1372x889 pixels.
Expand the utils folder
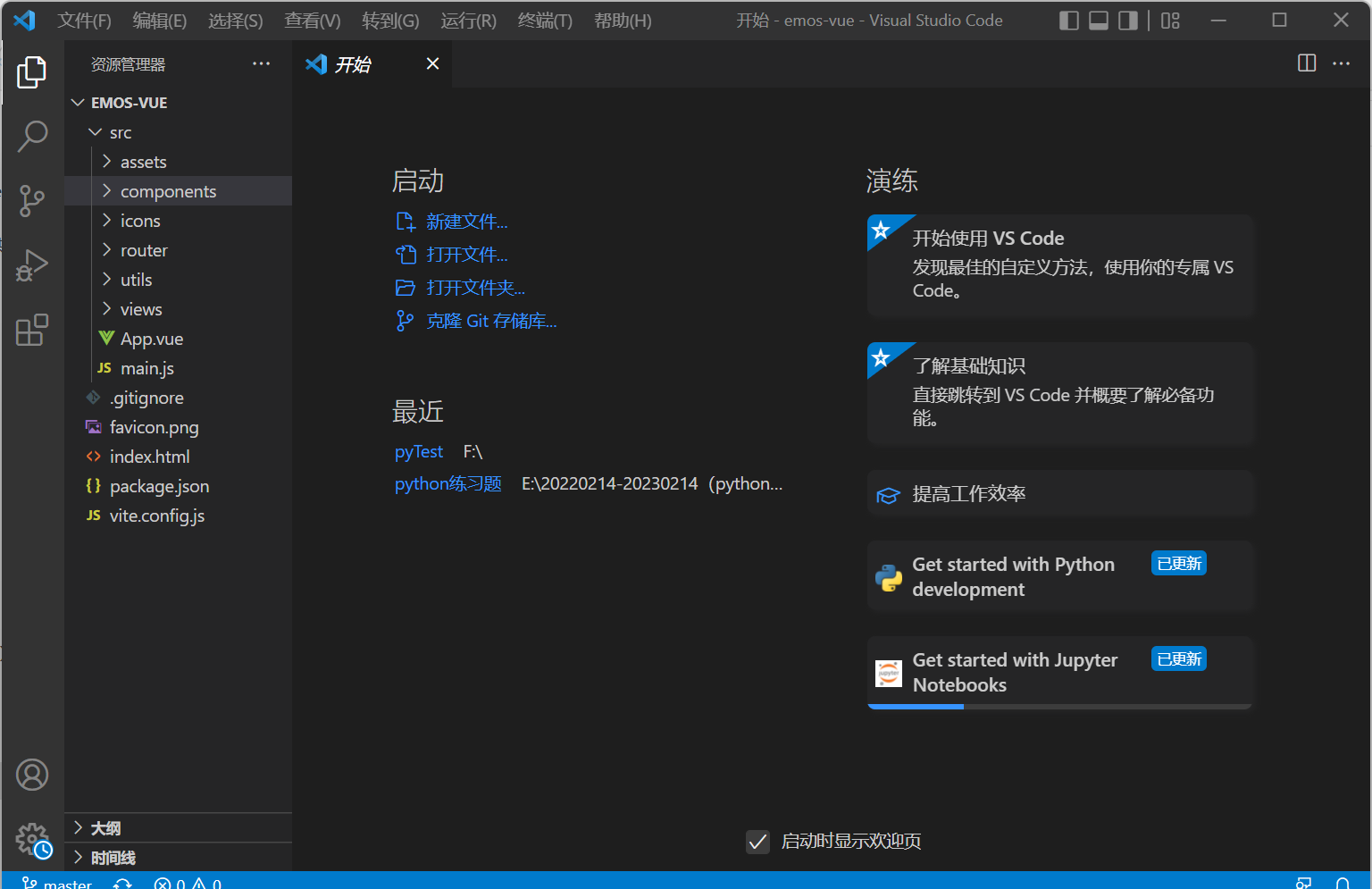(179, 280)
